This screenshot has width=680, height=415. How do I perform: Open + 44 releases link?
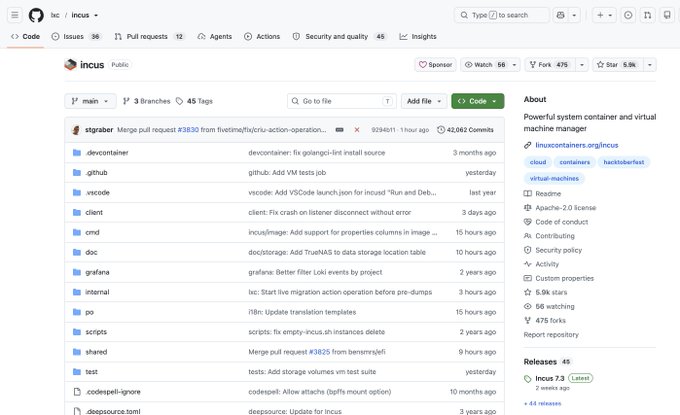coord(542,403)
